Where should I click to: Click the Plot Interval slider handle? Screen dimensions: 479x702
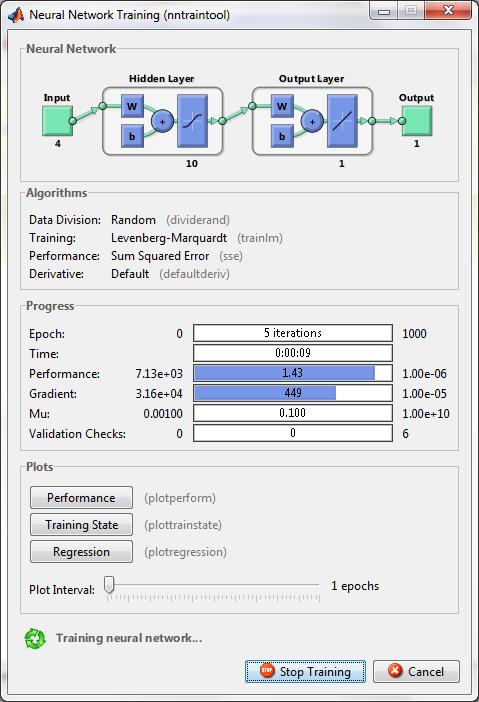[109, 585]
